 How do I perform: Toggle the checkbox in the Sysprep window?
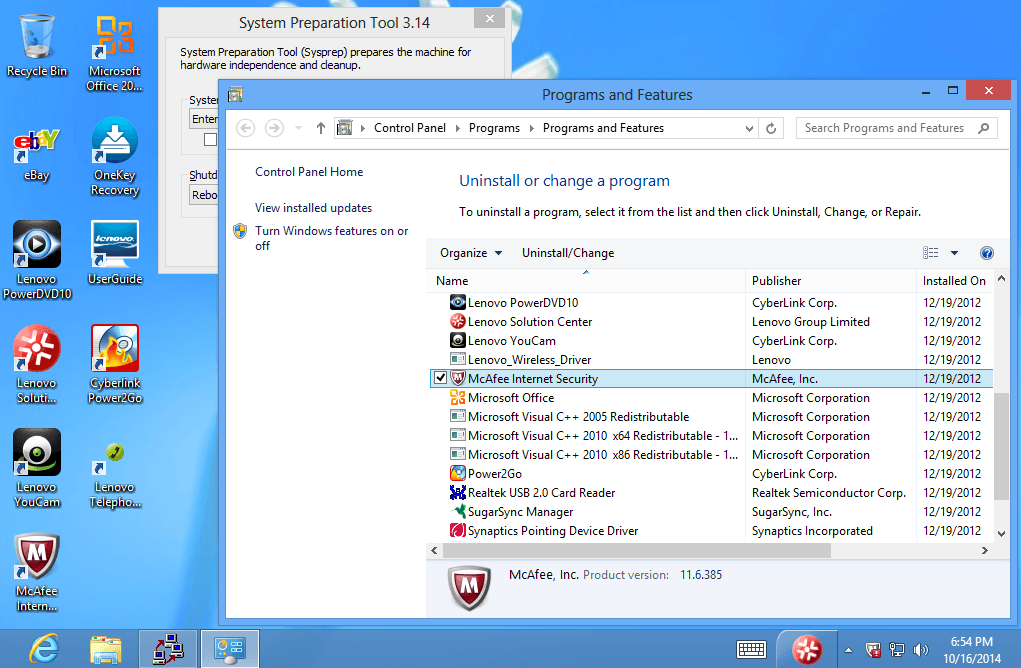tap(210, 140)
